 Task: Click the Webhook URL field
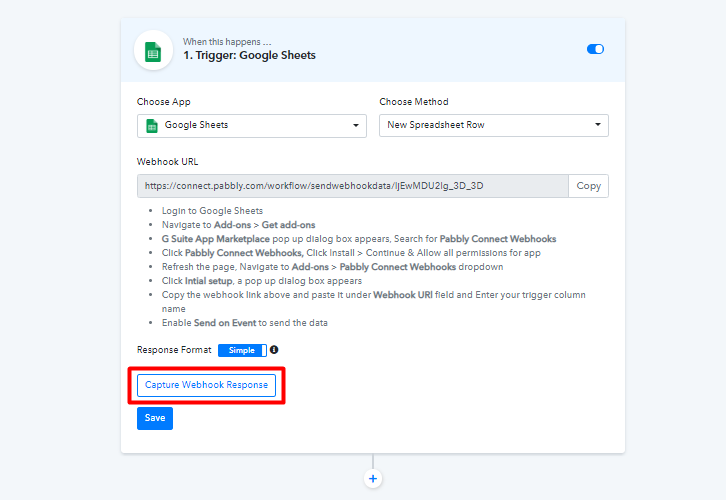353,186
